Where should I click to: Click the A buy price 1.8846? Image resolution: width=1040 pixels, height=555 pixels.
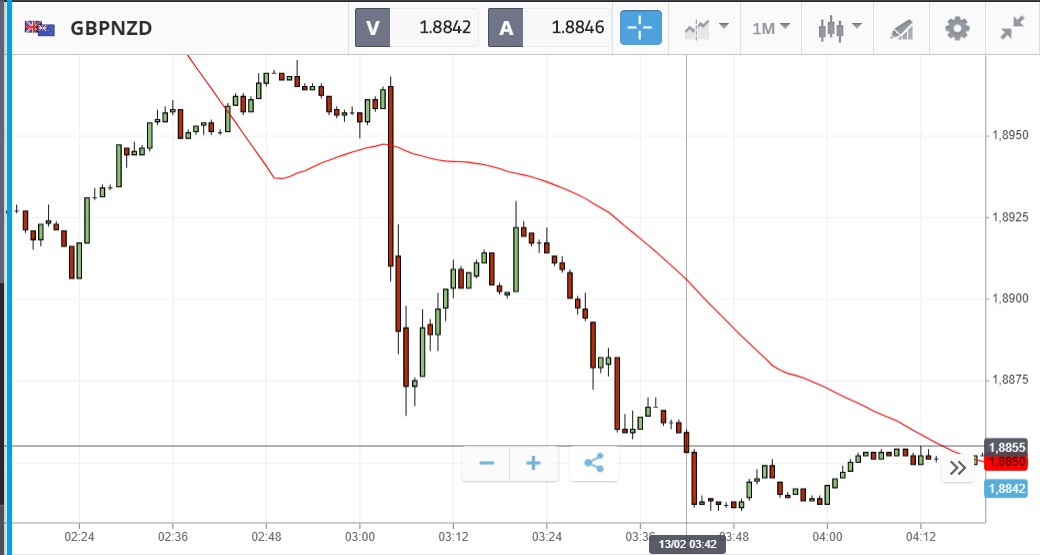click(x=550, y=28)
